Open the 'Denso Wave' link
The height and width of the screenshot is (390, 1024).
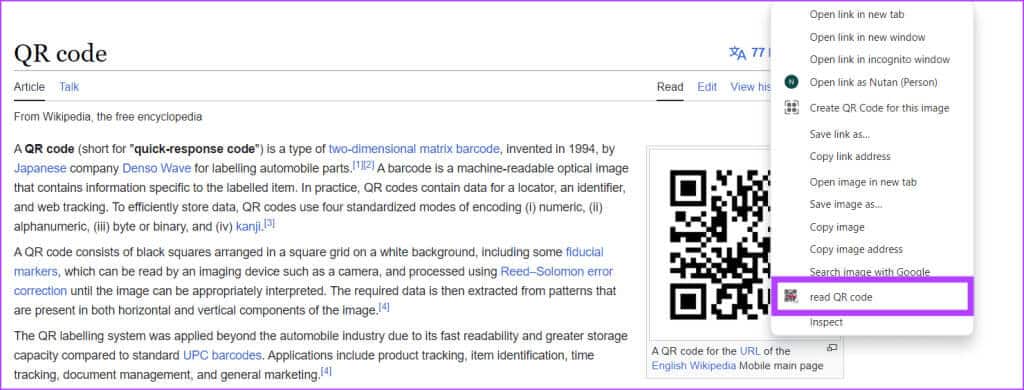click(x=157, y=168)
